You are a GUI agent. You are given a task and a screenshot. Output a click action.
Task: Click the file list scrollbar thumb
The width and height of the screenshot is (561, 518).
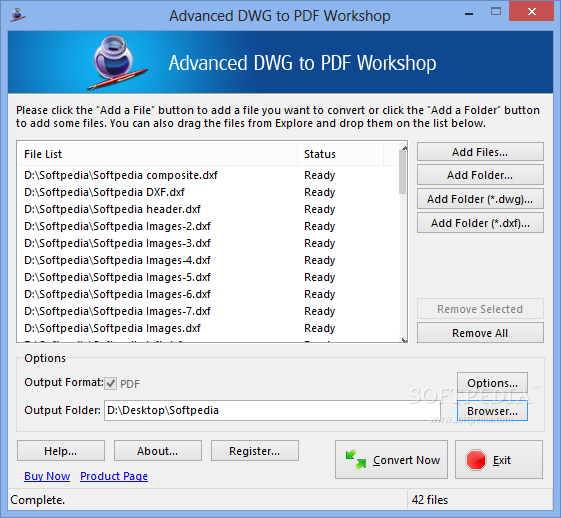click(403, 172)
